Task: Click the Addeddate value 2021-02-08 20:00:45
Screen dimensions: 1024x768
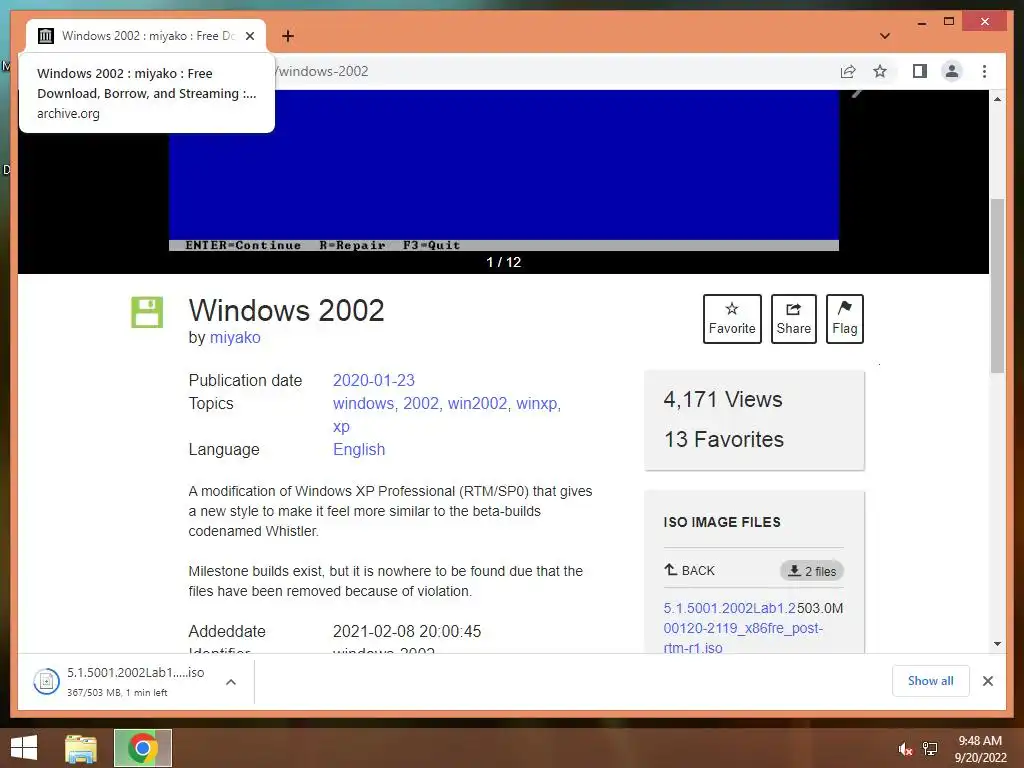Action: point(407,632)
